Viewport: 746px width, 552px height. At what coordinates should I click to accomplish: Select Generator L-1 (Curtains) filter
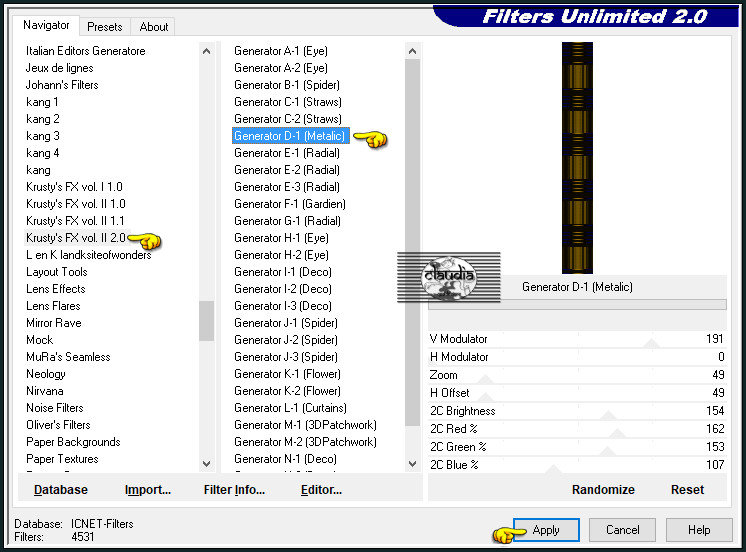pos(290,408)
